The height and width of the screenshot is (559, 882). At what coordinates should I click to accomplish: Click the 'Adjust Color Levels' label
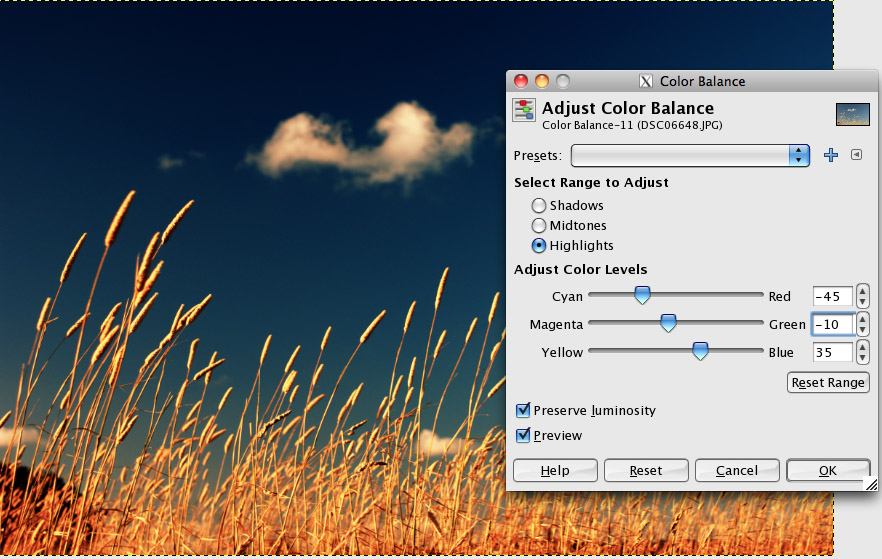[580, 269]
